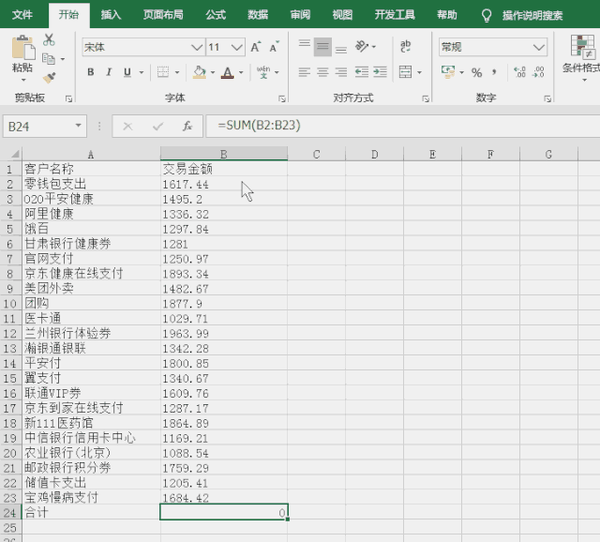Increase font size with larger A
600x542 pixels.
256,47
